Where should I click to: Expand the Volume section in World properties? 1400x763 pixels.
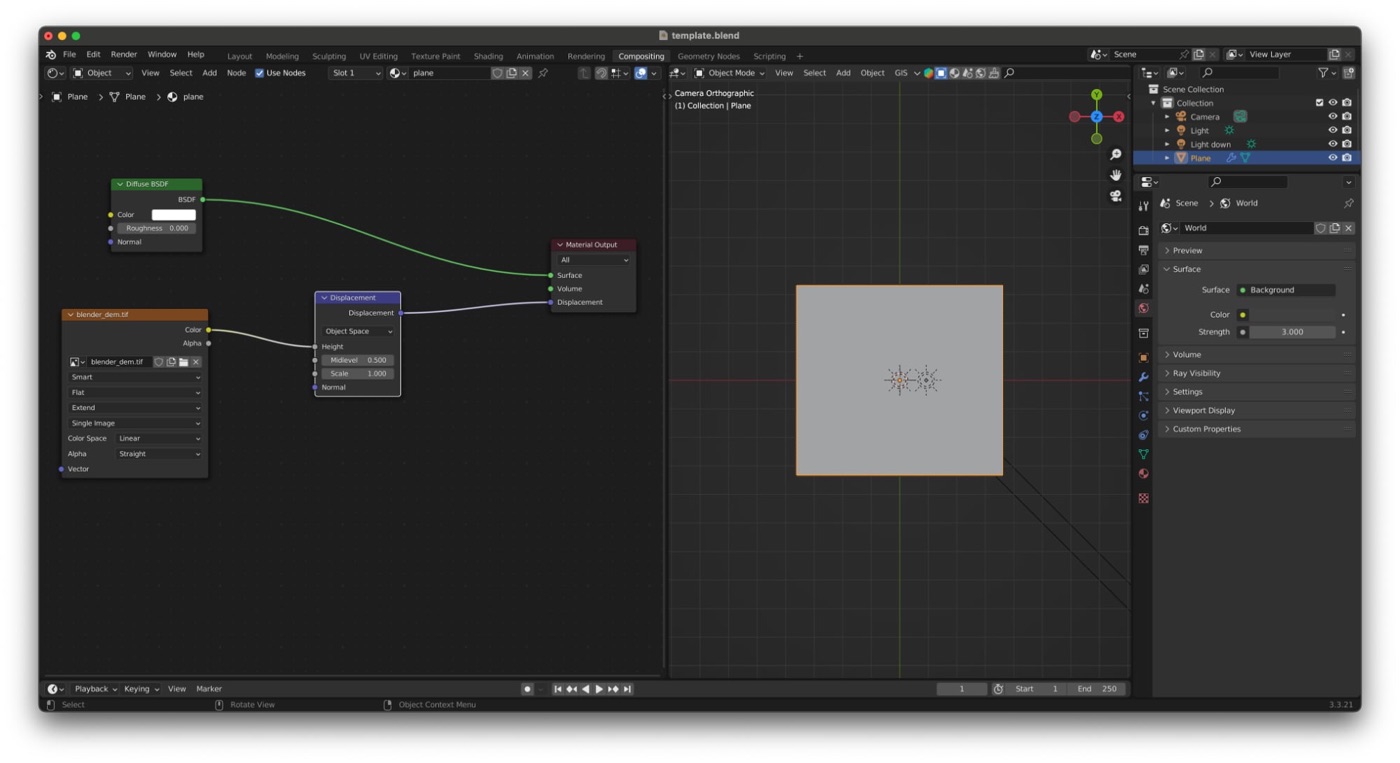pos(1186,354)
